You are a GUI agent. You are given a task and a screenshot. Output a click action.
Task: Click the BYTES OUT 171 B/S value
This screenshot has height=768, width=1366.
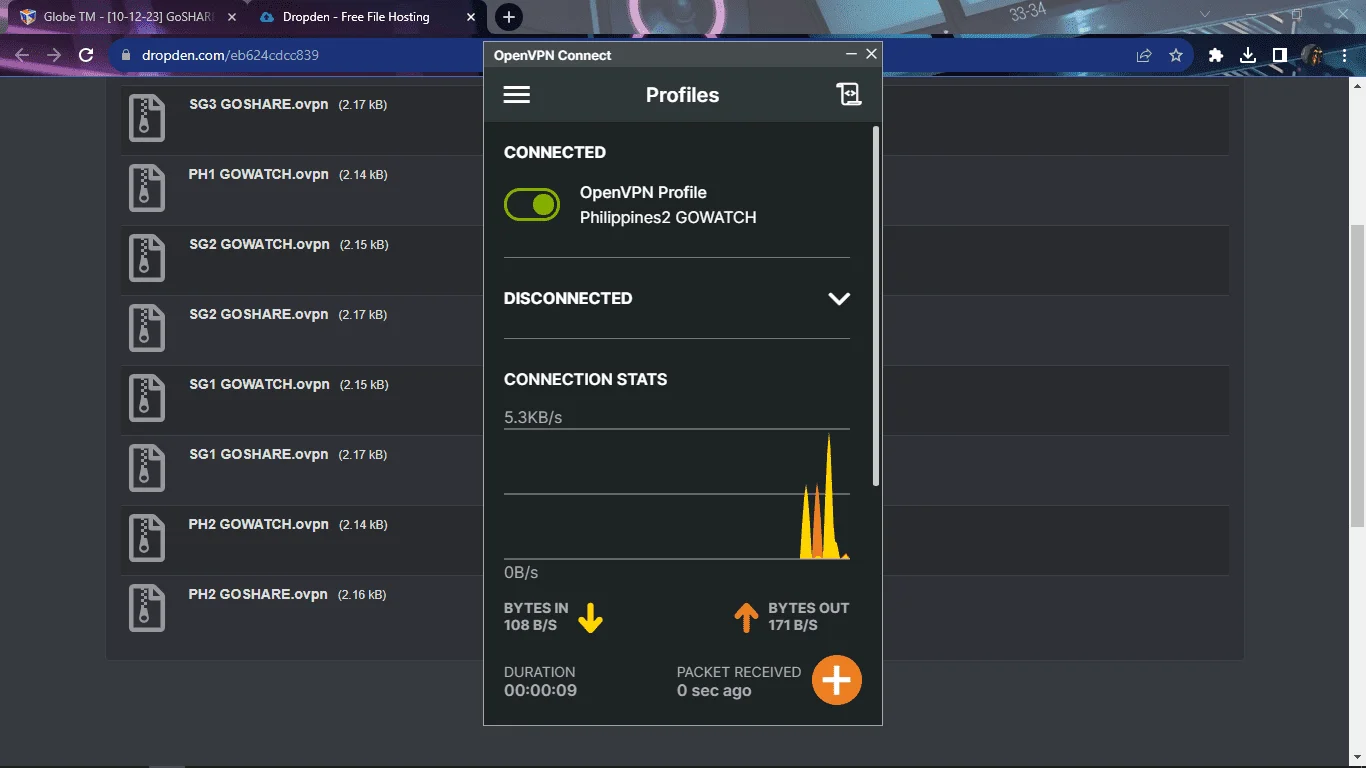point(793,625)
